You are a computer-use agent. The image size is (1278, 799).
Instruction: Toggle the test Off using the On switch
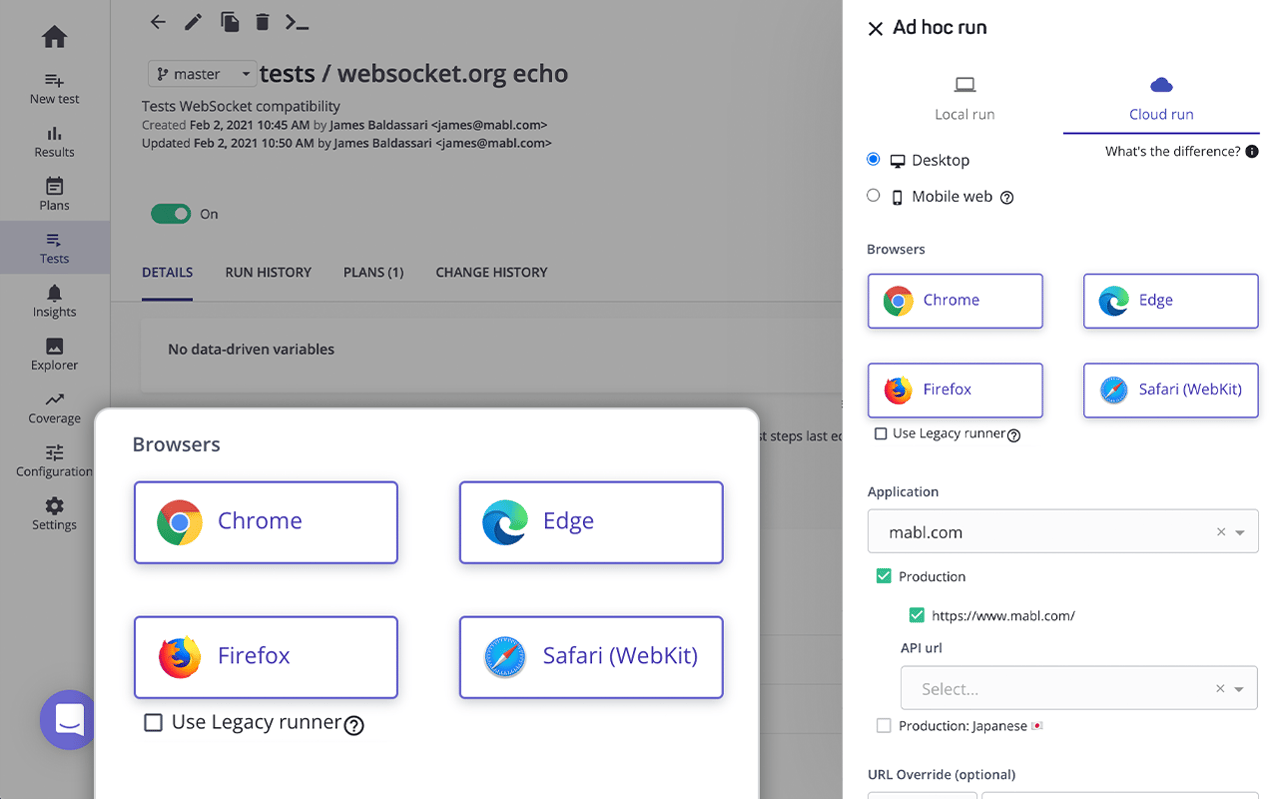pyautogui.click(x=171, y=213)
